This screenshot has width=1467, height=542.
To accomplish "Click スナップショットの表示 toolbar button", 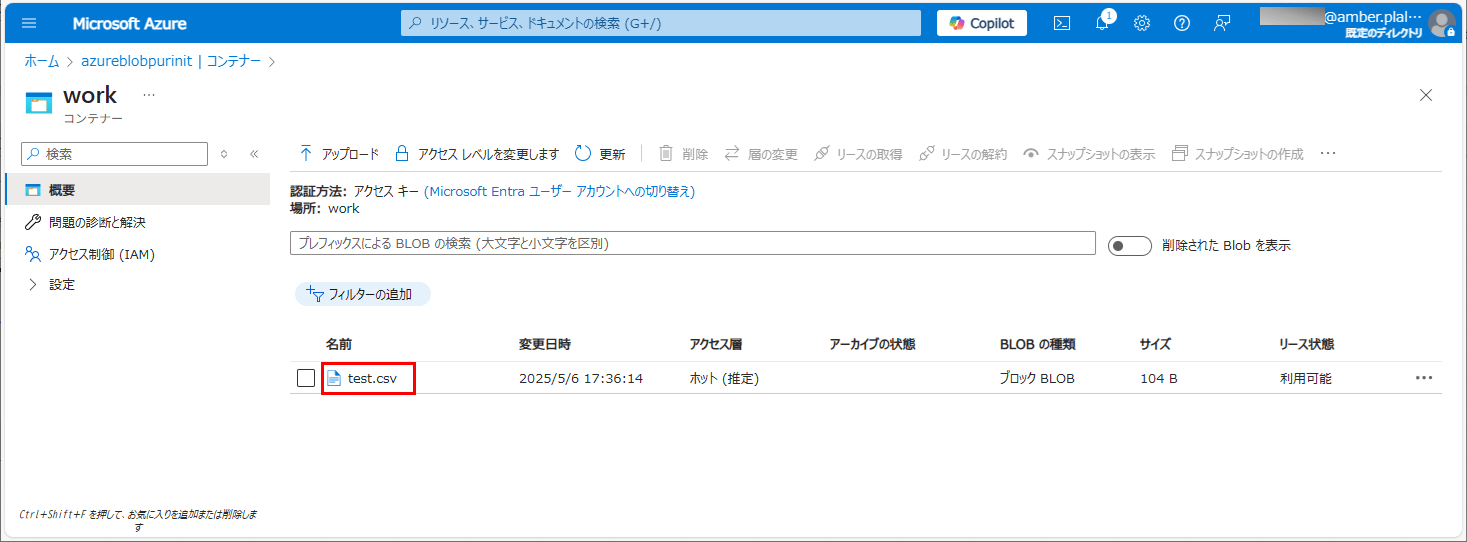I will click(x=1089, y=154).
